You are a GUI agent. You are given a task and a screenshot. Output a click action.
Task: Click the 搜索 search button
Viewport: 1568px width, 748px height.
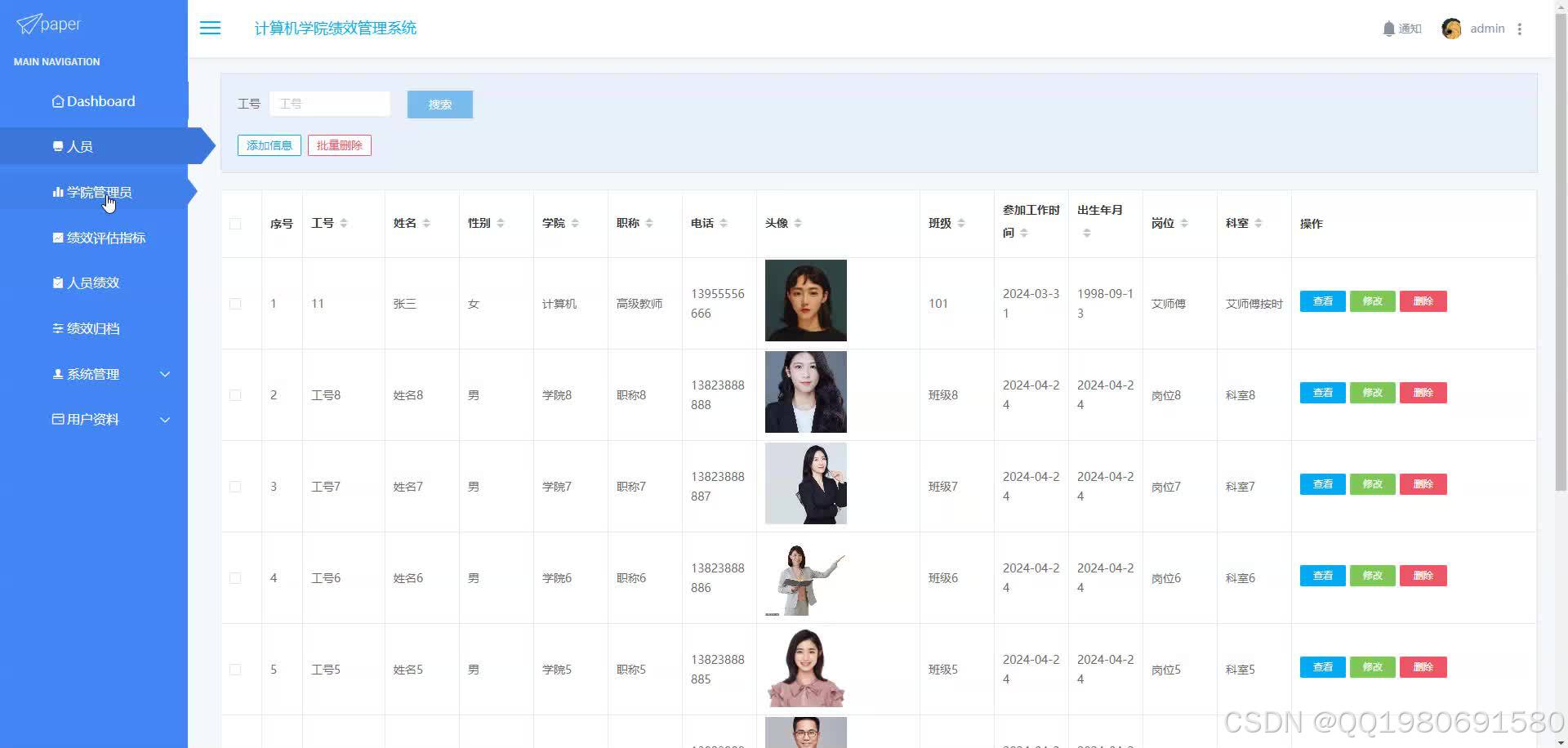(440, 105)
